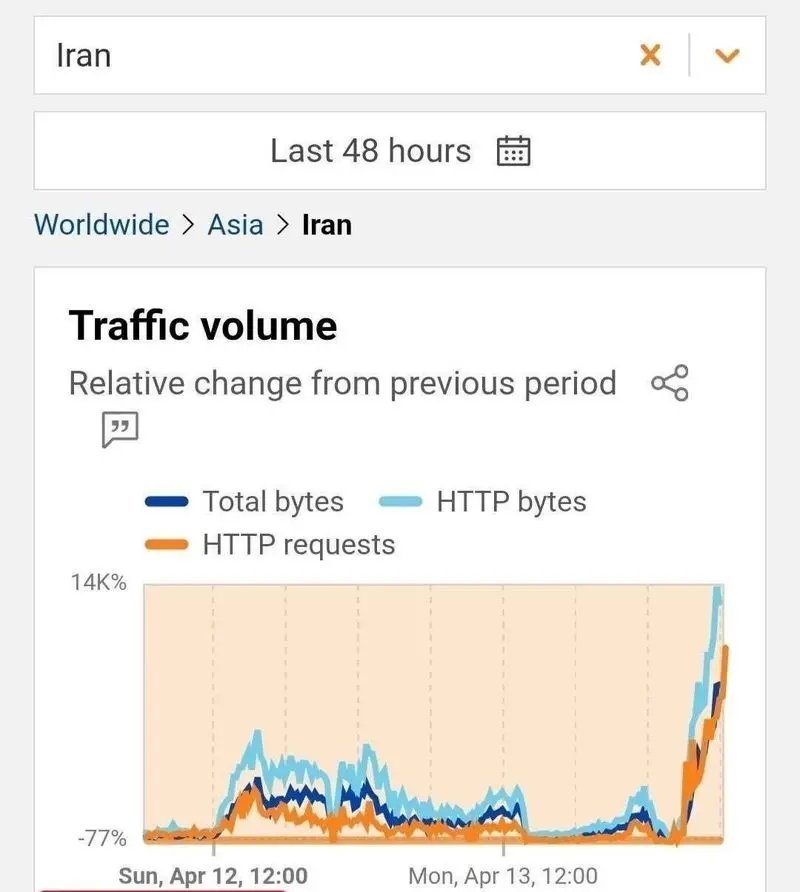The width and height of the screenshot is (800, 892).
Task: Go to Worldwide breadcrumb link
Action: [x=101, y=224]
